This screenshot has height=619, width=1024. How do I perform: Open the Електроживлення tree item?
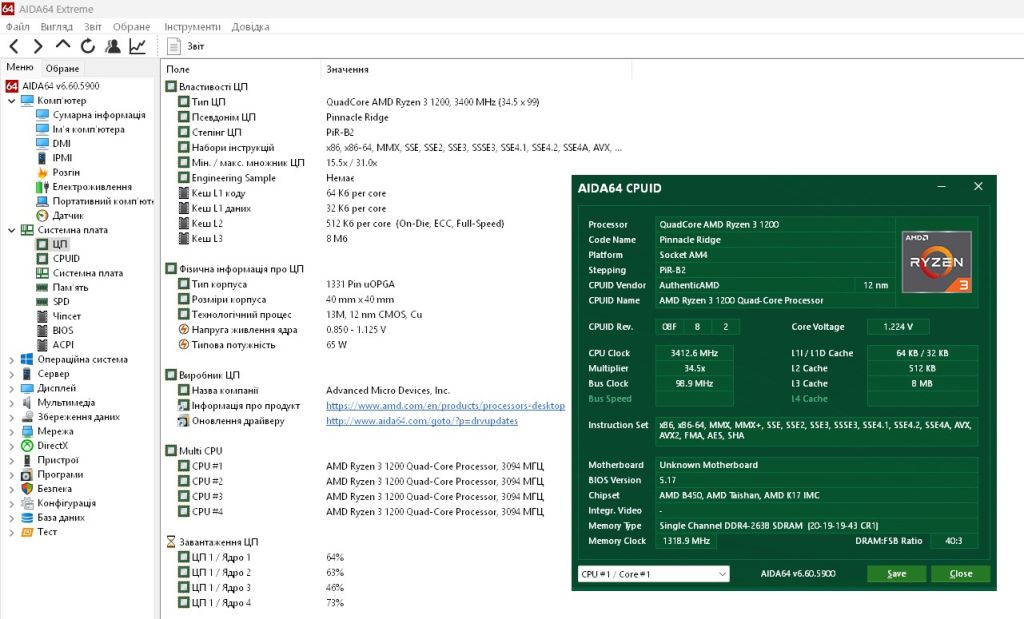pos(92,187)
